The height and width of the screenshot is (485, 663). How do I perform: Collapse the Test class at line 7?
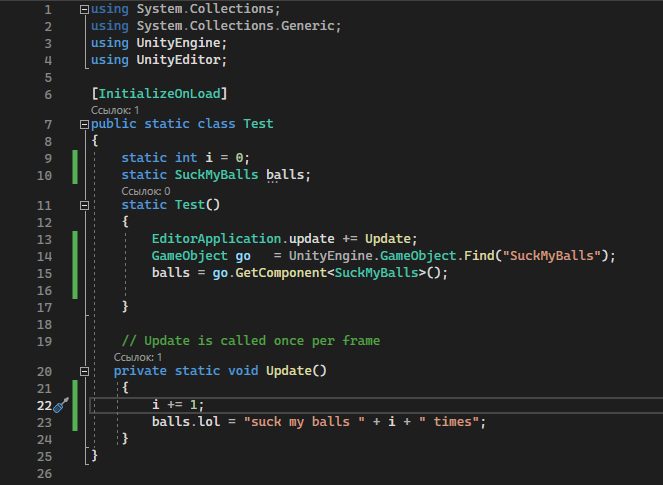85,124
